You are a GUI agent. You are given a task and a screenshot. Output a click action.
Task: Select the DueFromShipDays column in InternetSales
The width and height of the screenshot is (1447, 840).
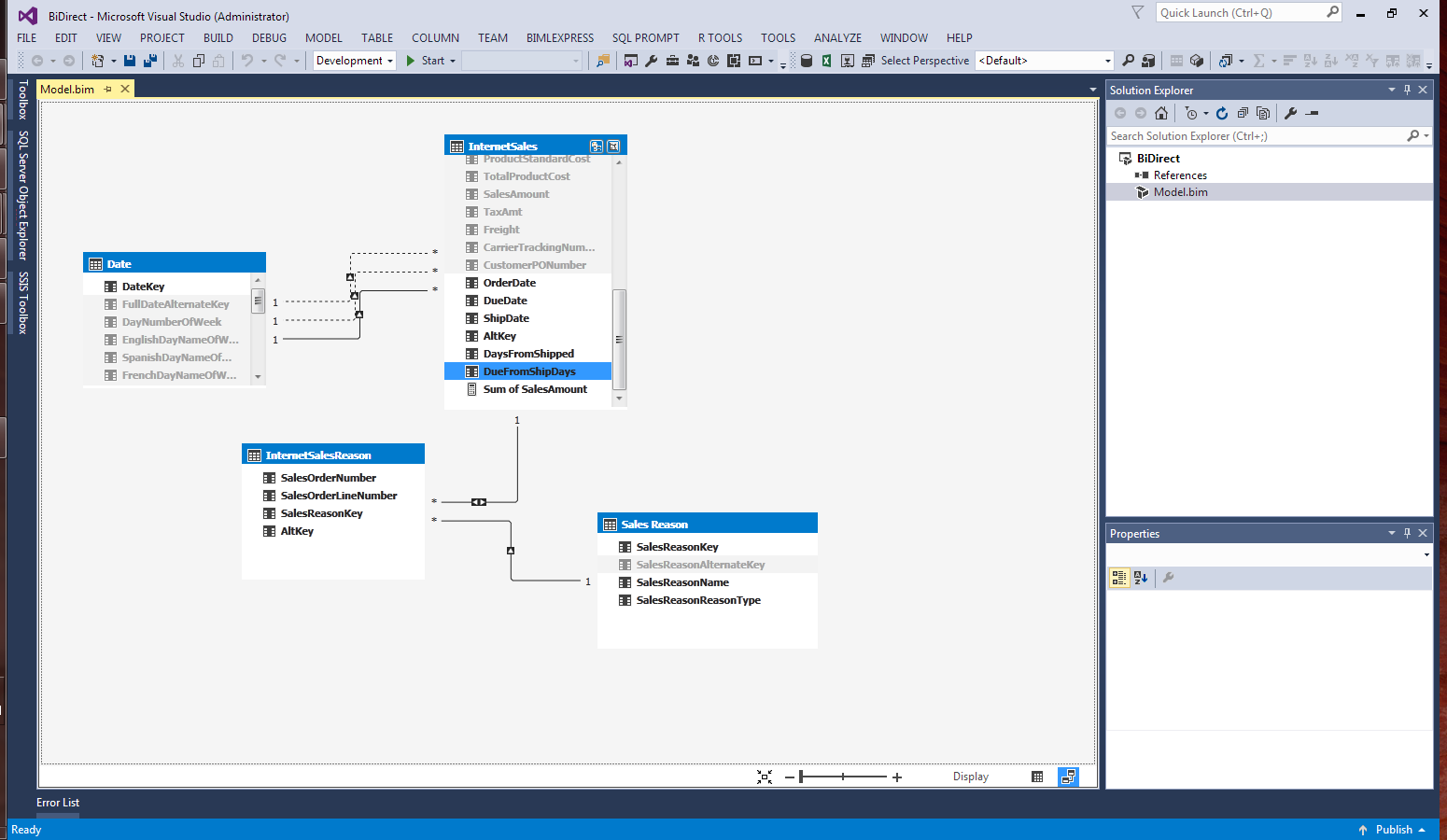[x=528, y=371]
